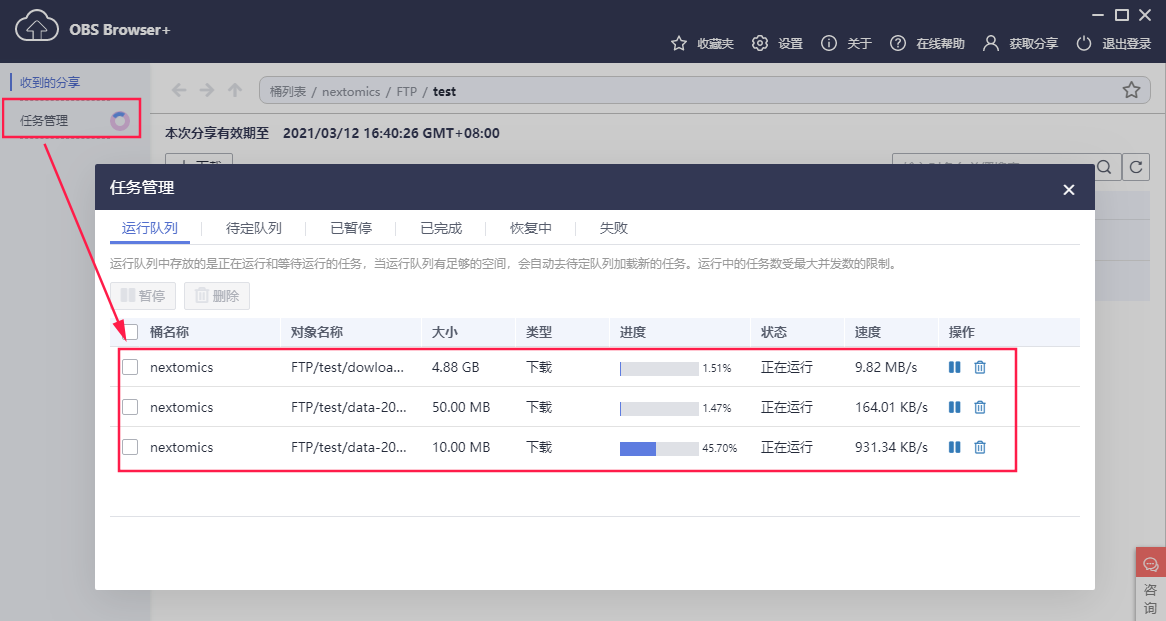Click the 1.47% progress bar
Viewport: 1166px width, 621px height.
point(659,408)
